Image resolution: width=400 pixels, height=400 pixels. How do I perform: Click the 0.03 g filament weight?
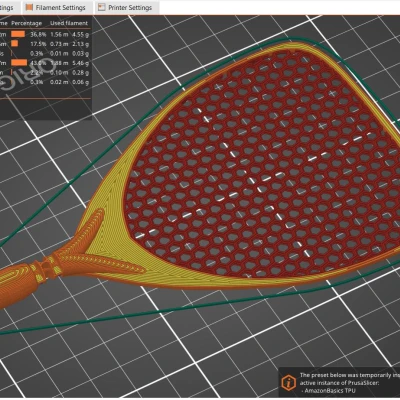tap(80, 53)
